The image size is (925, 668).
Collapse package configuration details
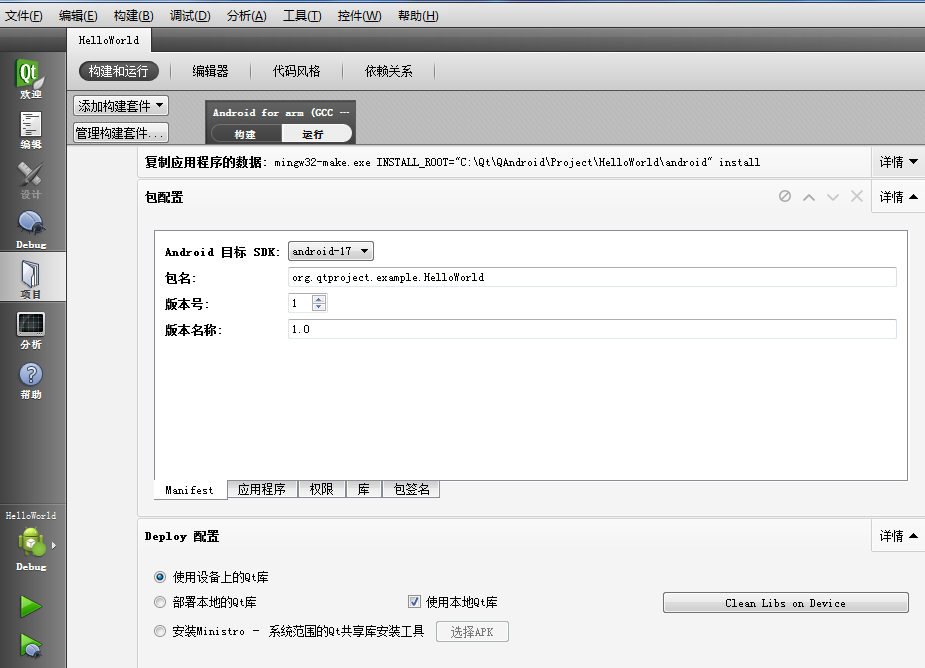898,197
